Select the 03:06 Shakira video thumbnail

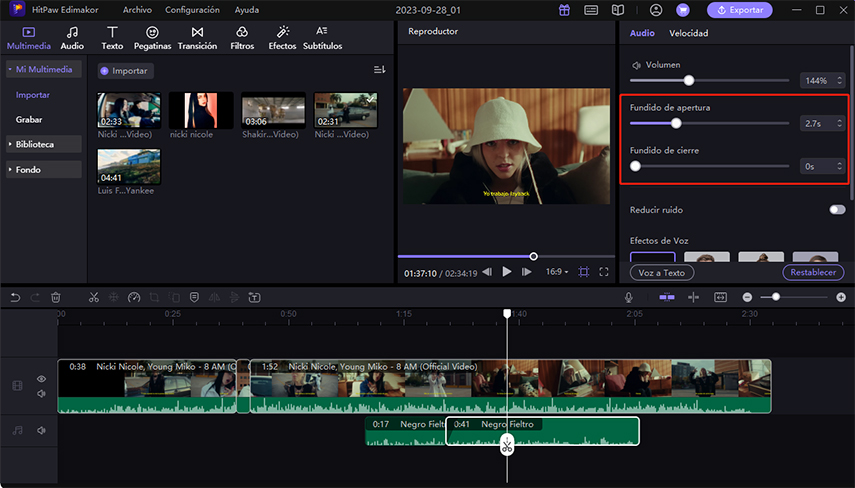tap(274, 110)
